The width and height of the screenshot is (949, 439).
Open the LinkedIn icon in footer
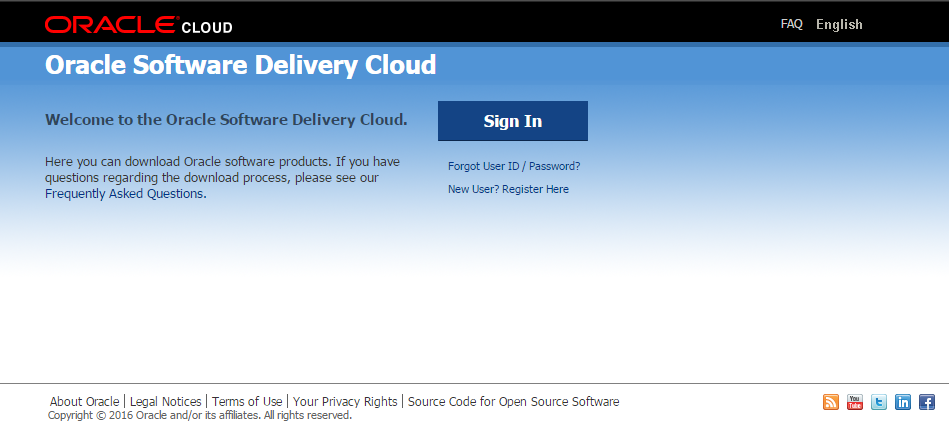(903, 402)
